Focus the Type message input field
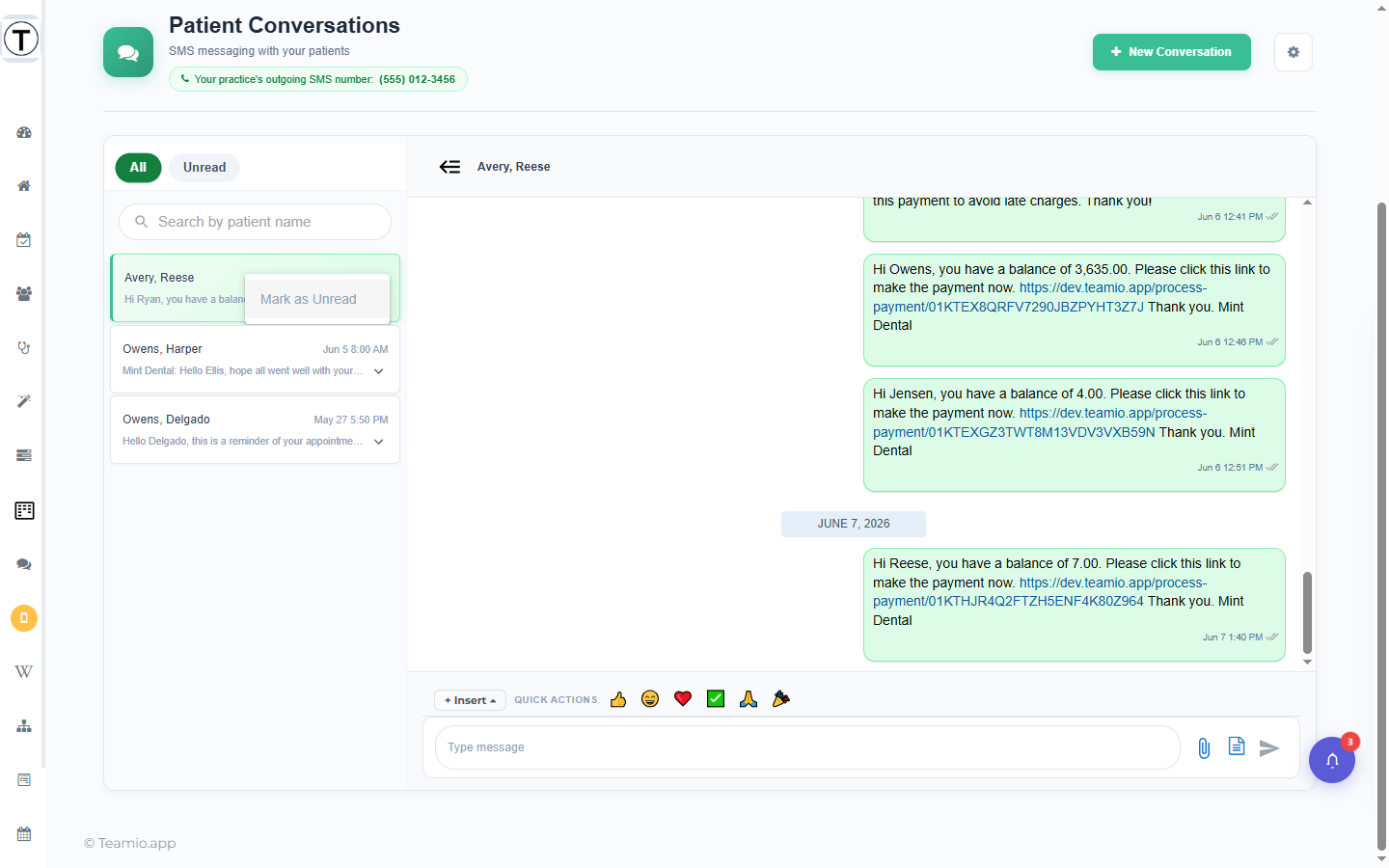This screenshot has height=868, width=1389. click(807, 747)
